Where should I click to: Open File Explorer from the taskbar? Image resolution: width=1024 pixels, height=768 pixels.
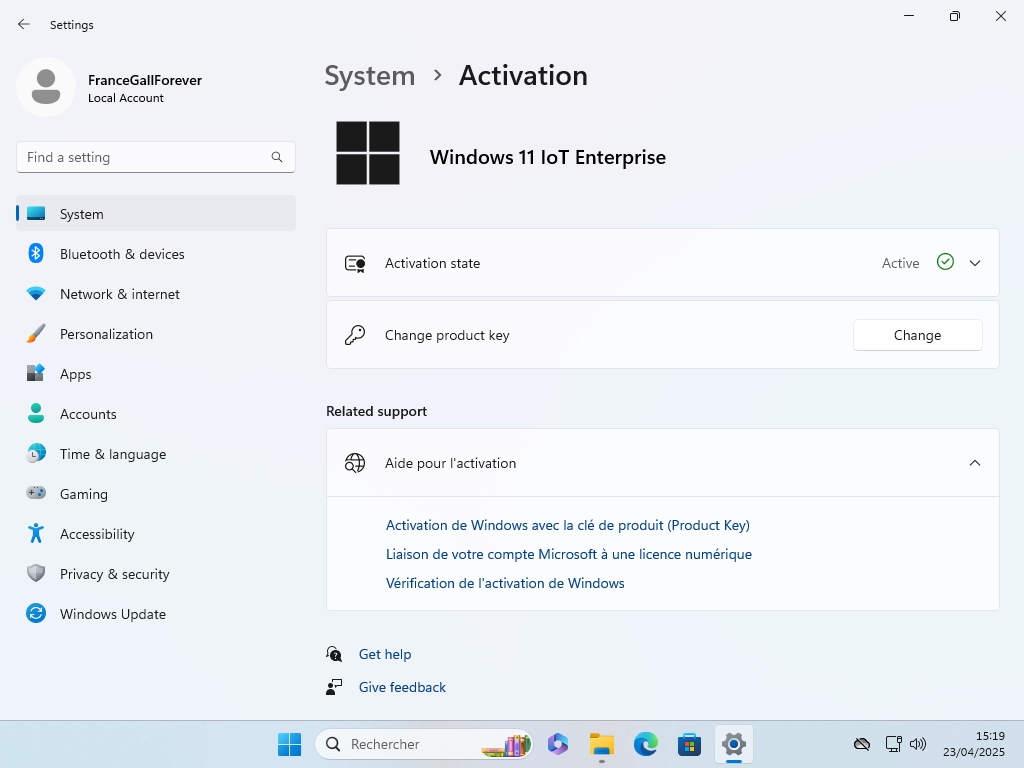click(x=601, y=744)
